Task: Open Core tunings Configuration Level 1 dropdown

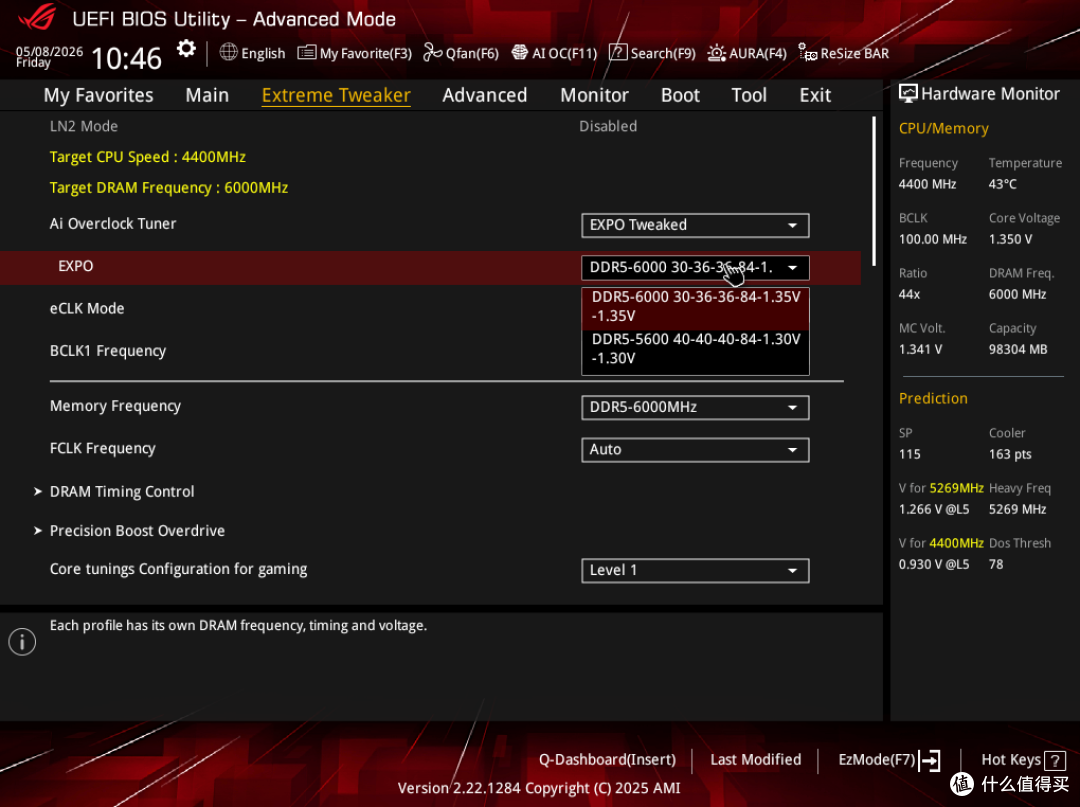Action: (695, 570)
